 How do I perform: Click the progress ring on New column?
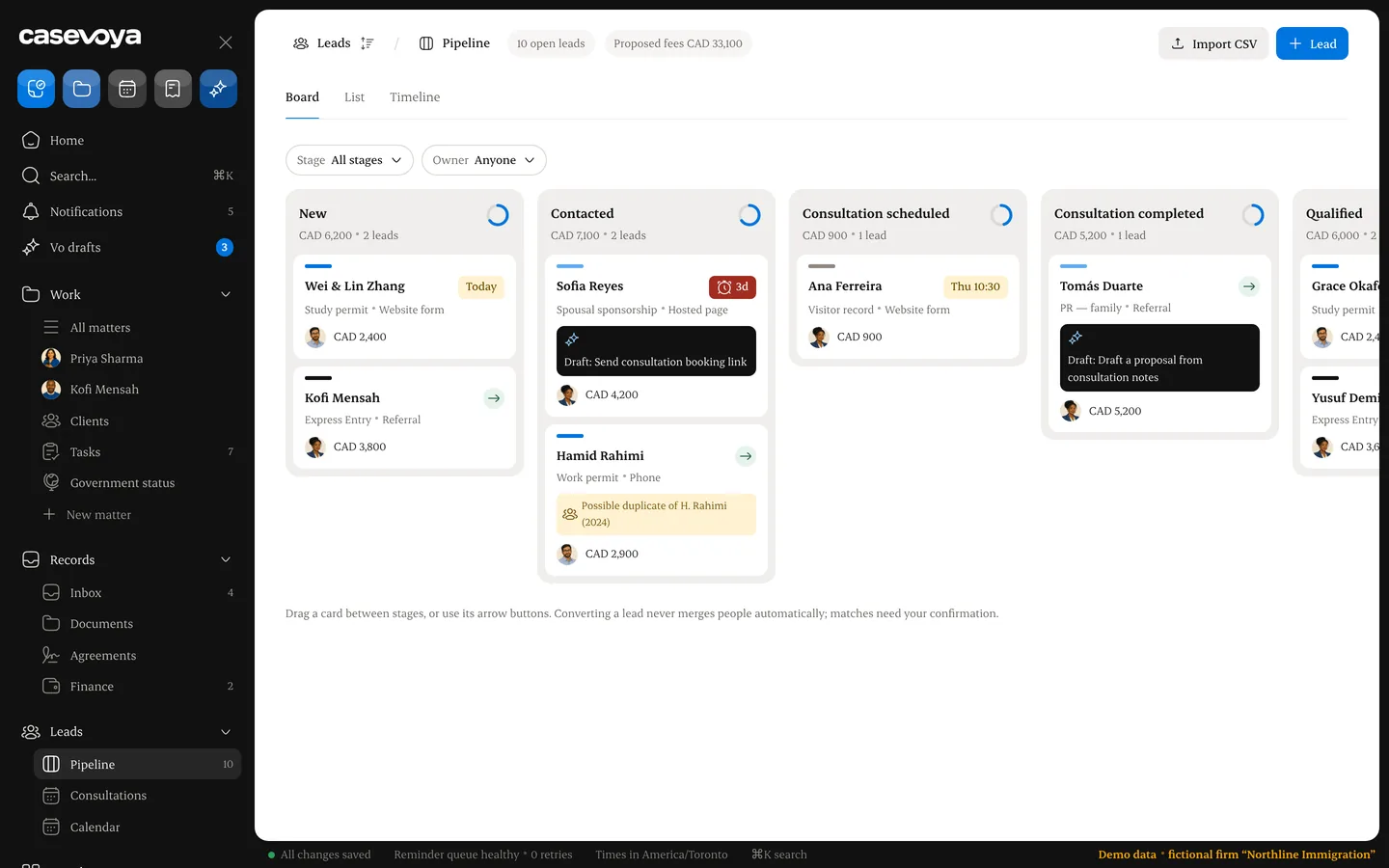point(498,215)
